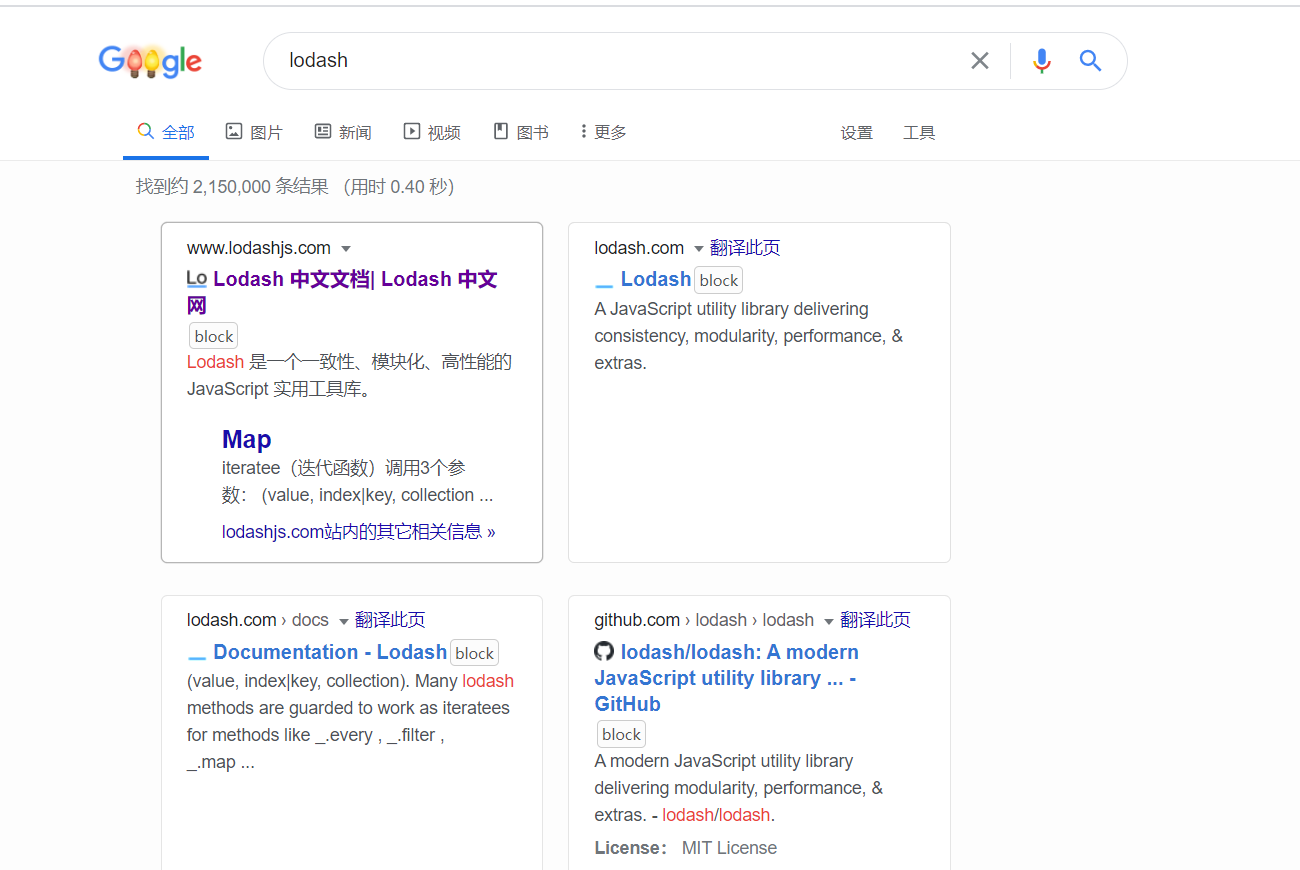Expand the dropdown next to lodash.com › docs

(343, 620)
